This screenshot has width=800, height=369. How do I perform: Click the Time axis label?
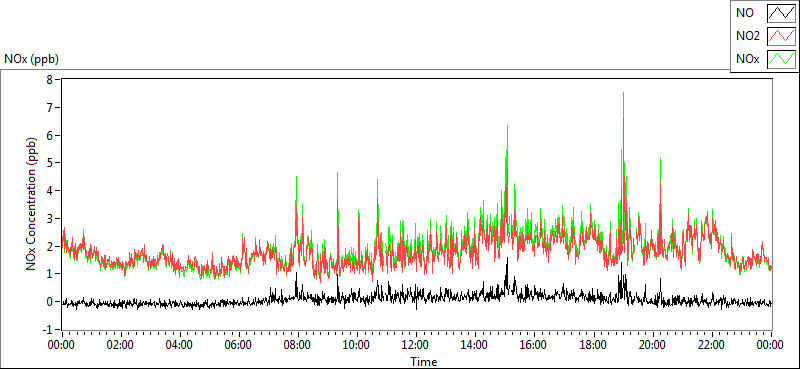pyautogui.click(x=423, y=362)
